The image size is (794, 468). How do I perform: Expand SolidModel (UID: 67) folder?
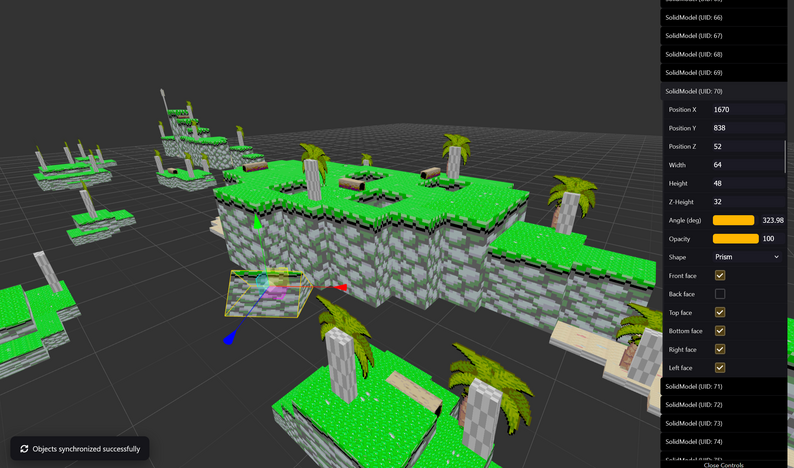pos(724,36)
